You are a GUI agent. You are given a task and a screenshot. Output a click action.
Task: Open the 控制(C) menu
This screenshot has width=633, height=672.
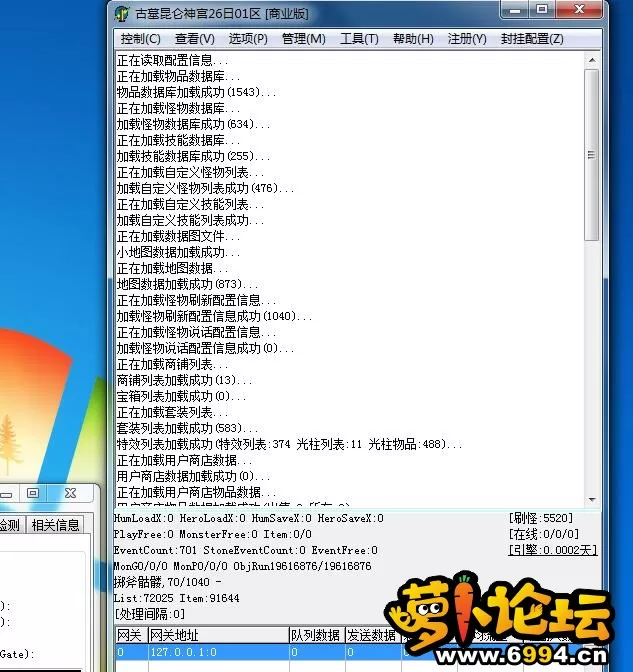tap(141, 39)
